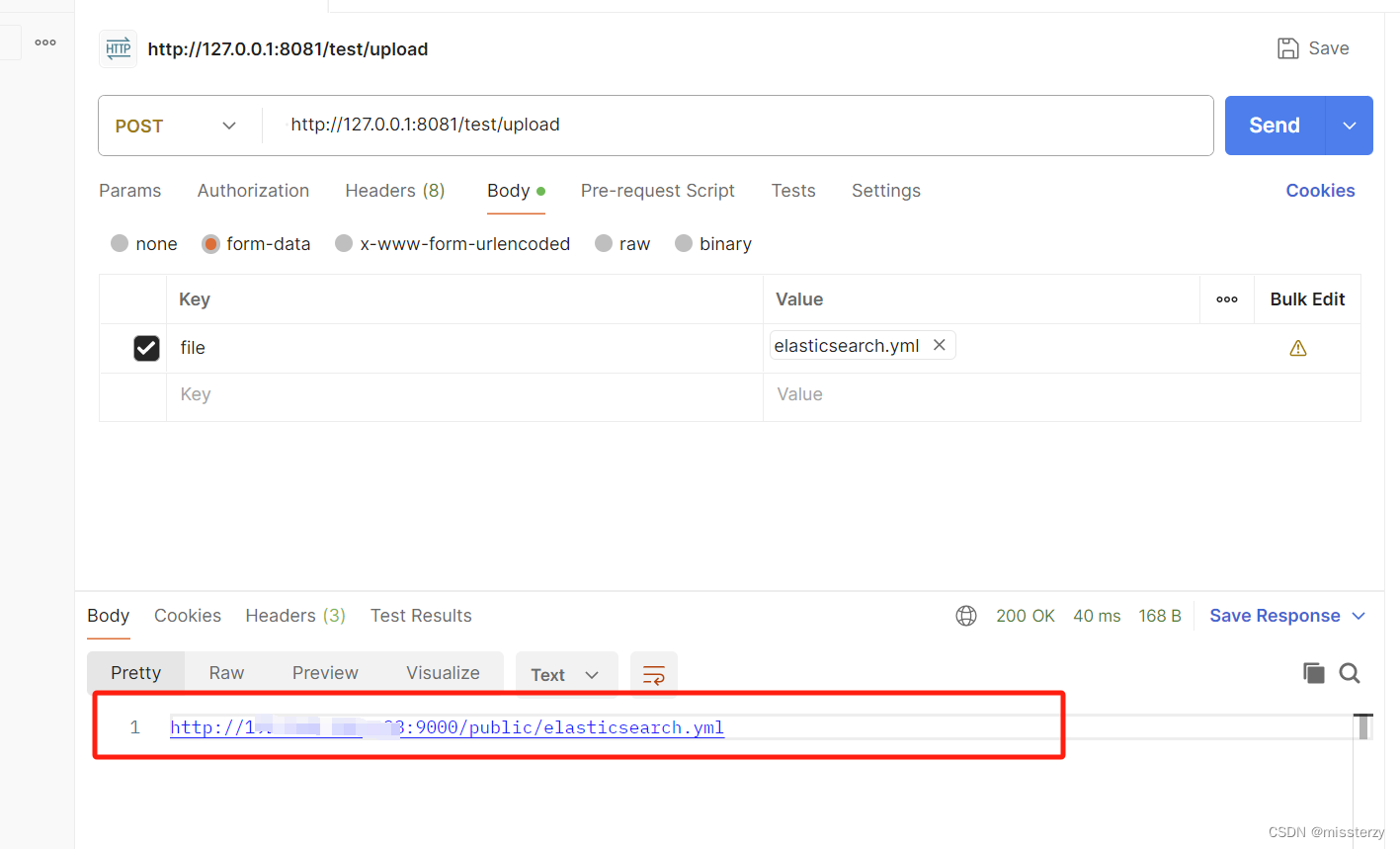Open the response search icon
This screenshot has width=1400, height=849.
1350,673
